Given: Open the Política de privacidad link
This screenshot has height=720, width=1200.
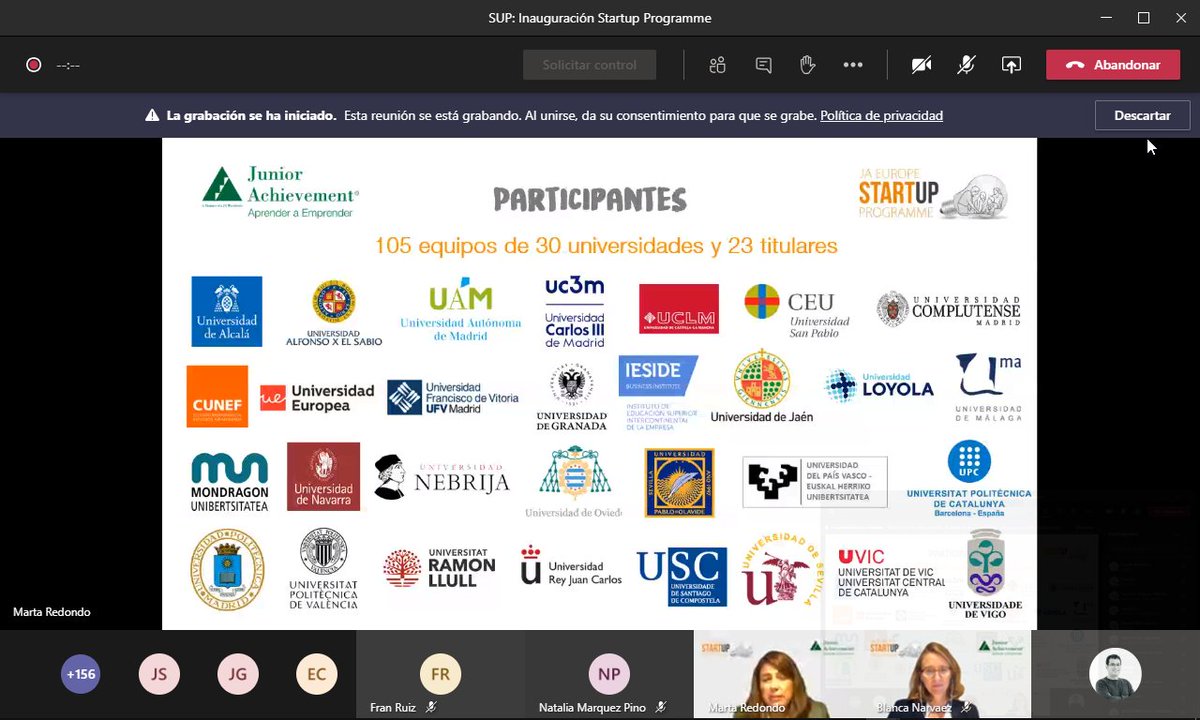Looking at the screenshot, I should (x=881, y=116).
